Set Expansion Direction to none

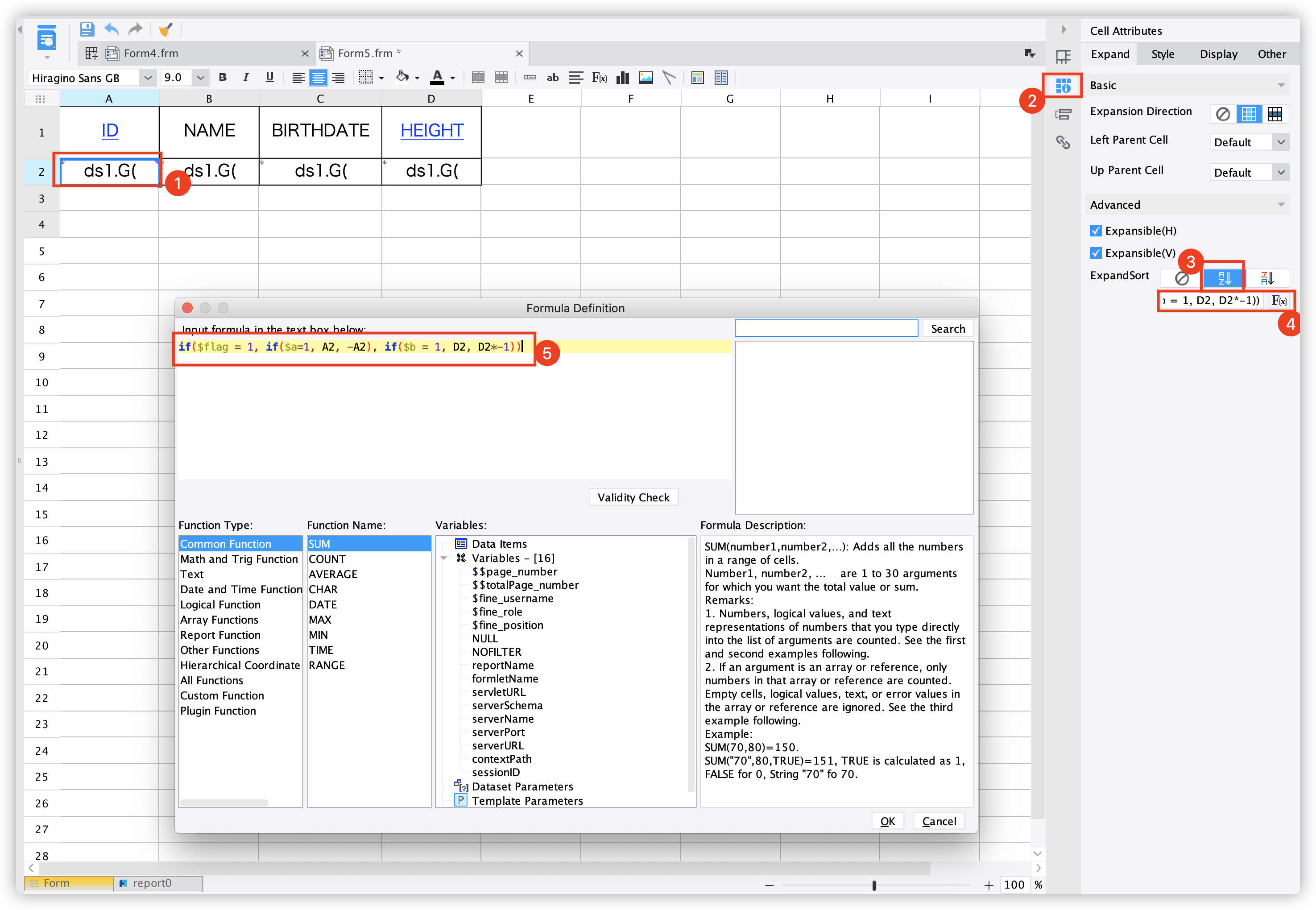pos(1222,114)
